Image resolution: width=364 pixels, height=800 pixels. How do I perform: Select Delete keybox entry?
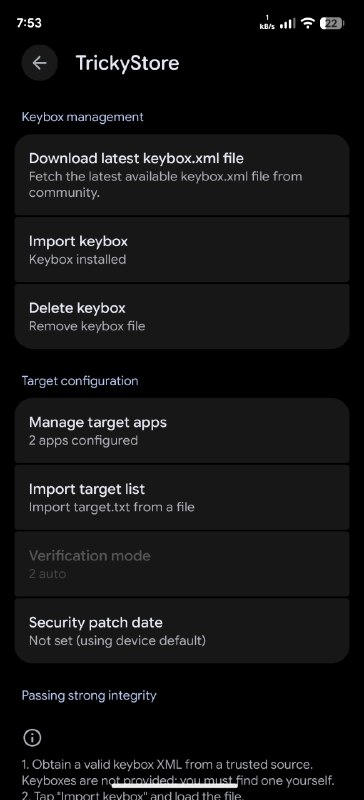(182, 316)
